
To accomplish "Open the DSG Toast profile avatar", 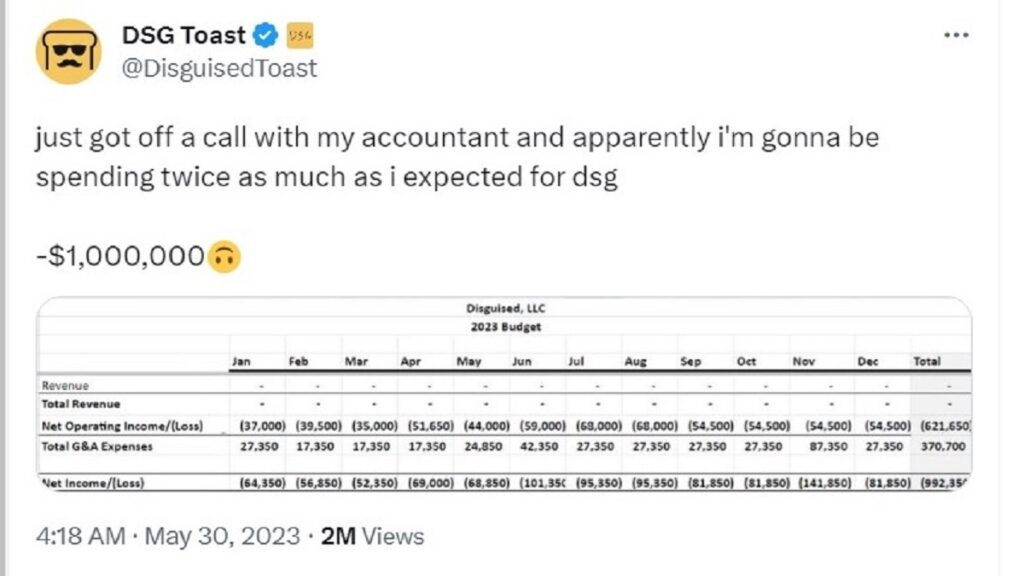I will 69,50.
